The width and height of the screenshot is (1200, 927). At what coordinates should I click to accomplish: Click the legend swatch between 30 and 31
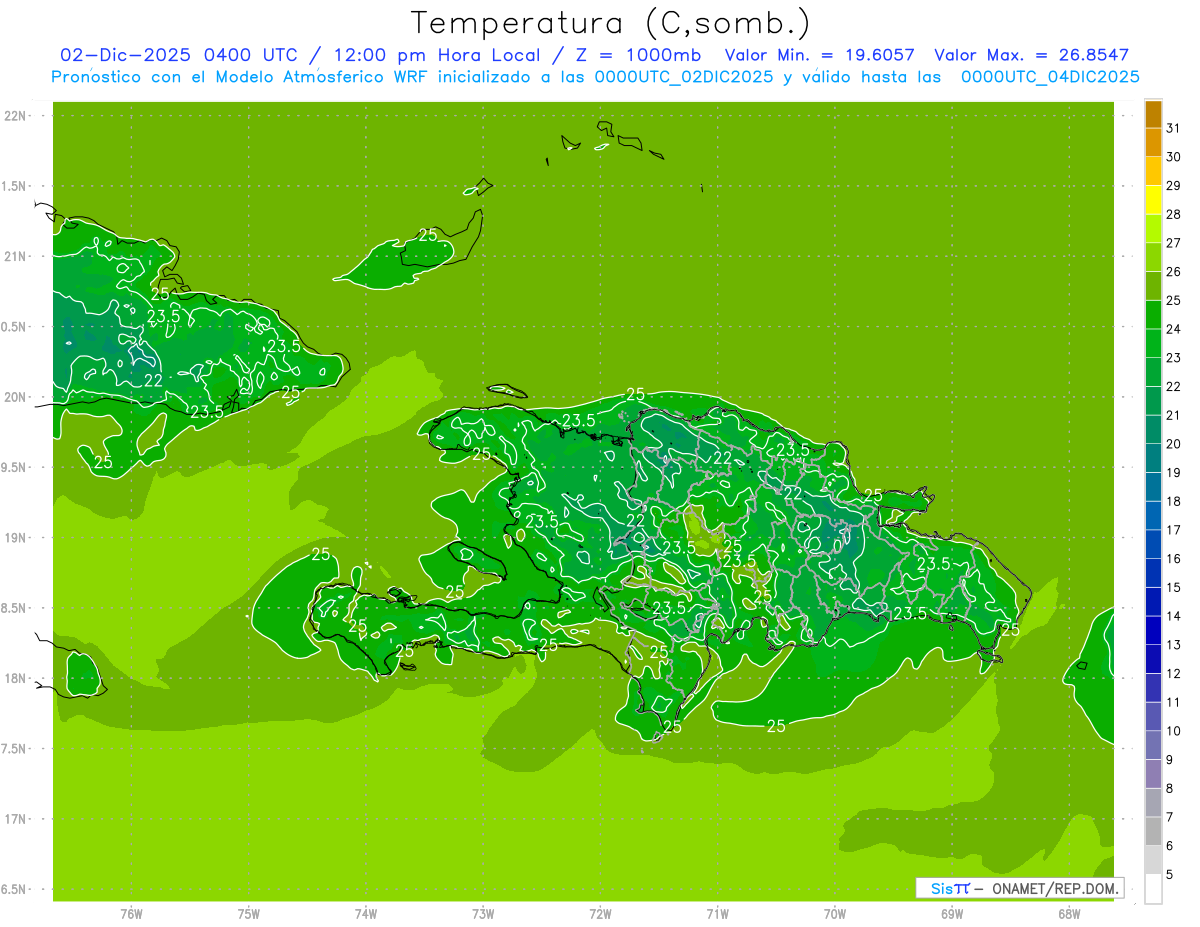pyautogui.click(x=1153, y=142)
